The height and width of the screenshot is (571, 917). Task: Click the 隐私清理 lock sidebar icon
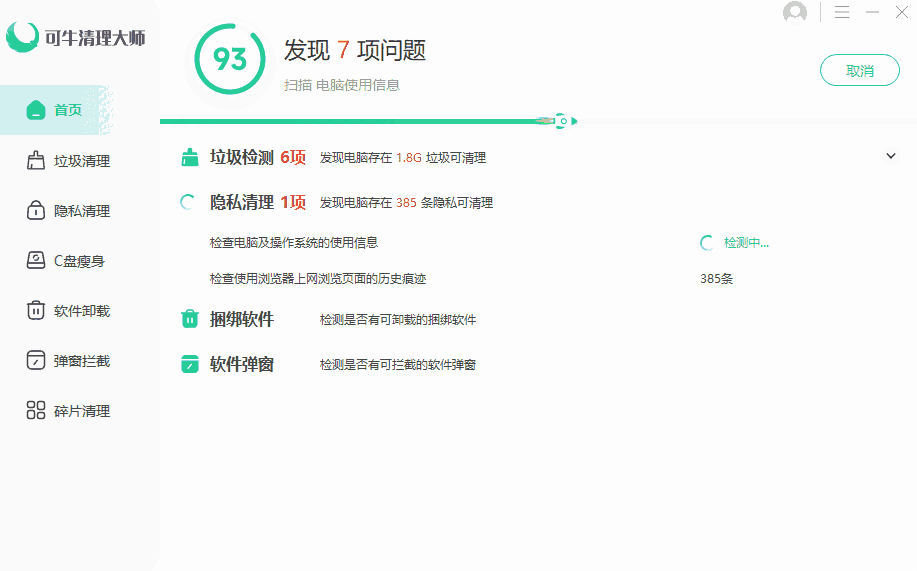click(36, 210)
